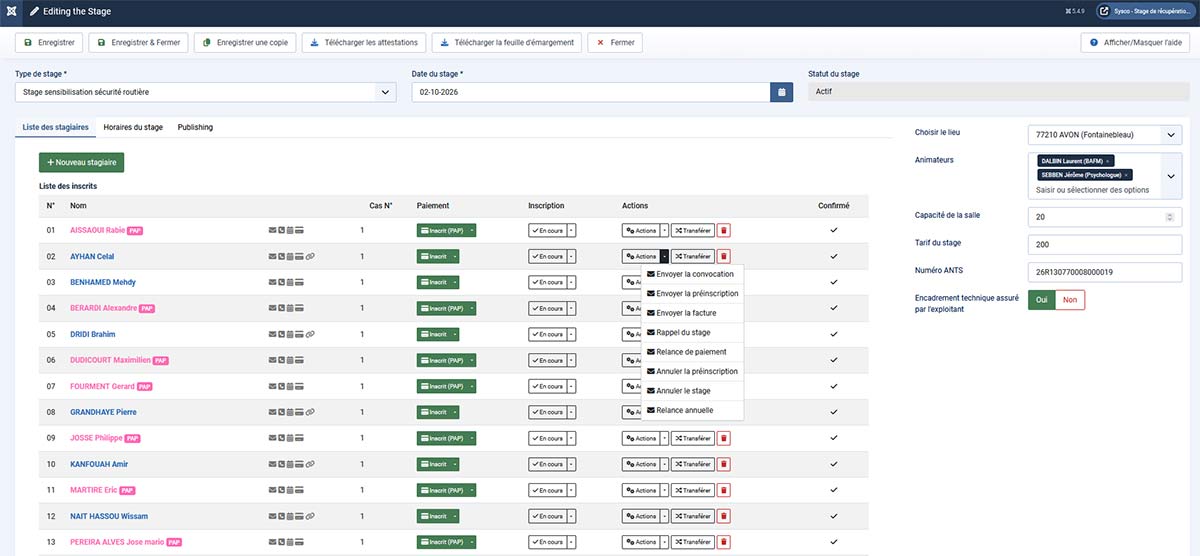1200x556 pixels.
Task: Set Encadrement technique to Oui
Action: tap(1042, 300)
